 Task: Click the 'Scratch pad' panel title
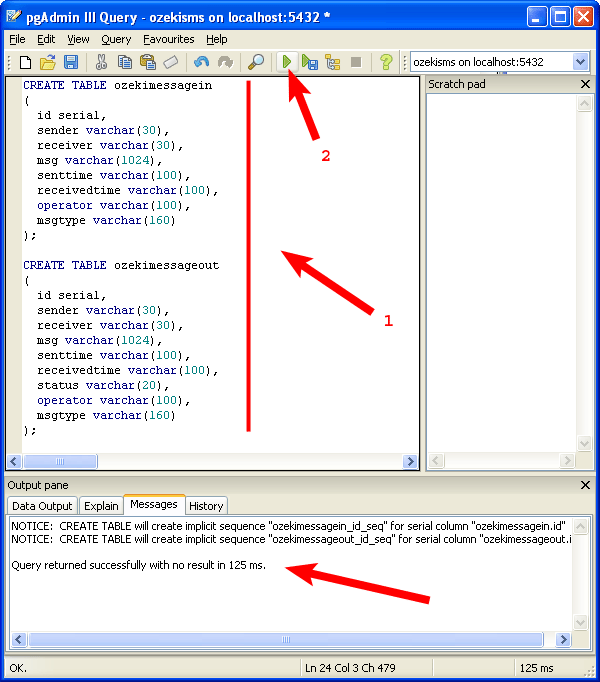coord(457,84)
